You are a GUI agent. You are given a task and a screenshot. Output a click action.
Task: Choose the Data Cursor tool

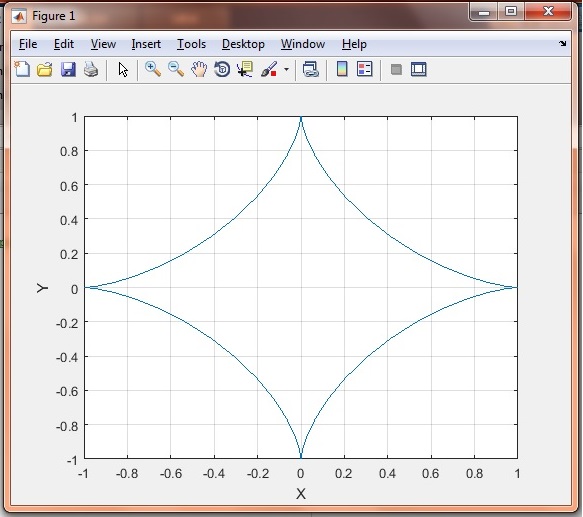click(x=245, y=70)
